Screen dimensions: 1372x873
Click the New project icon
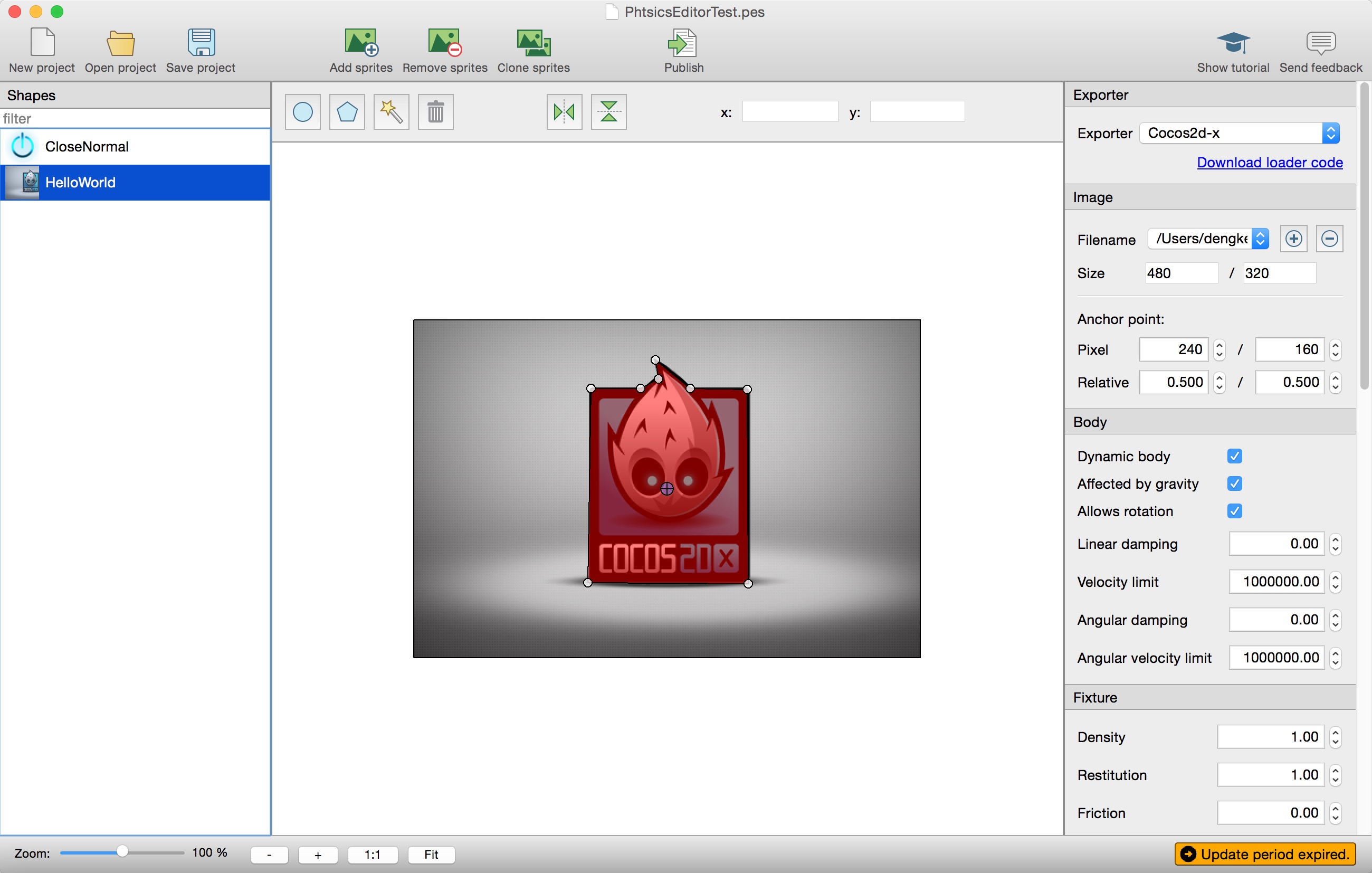[x=42, y=43]
